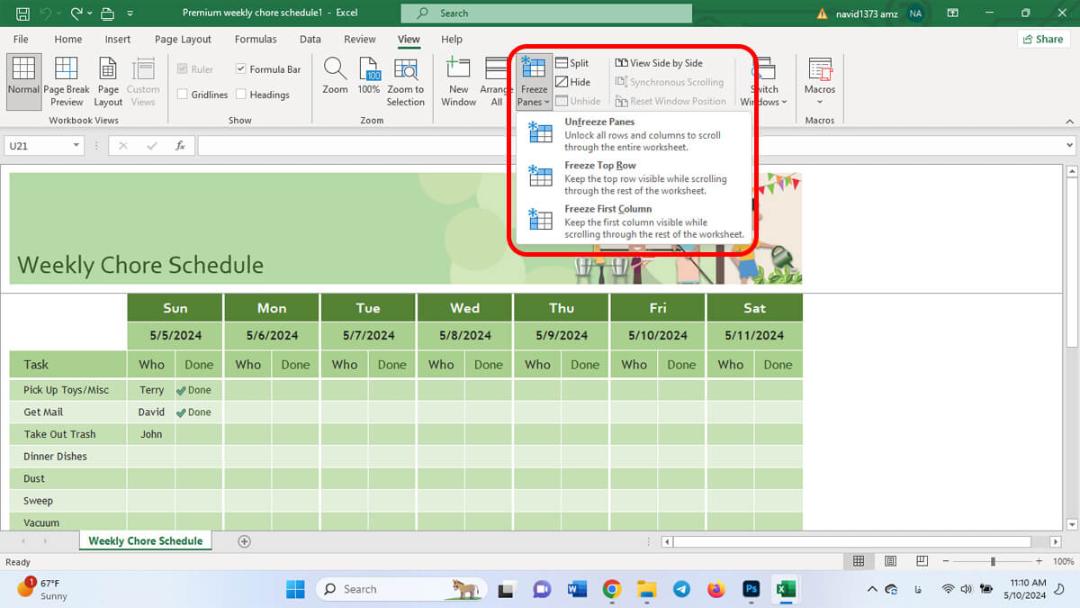Expand the Name Box dropdown arrow
This screenshot has height=608, width=1080.
[x=76, y=145]
